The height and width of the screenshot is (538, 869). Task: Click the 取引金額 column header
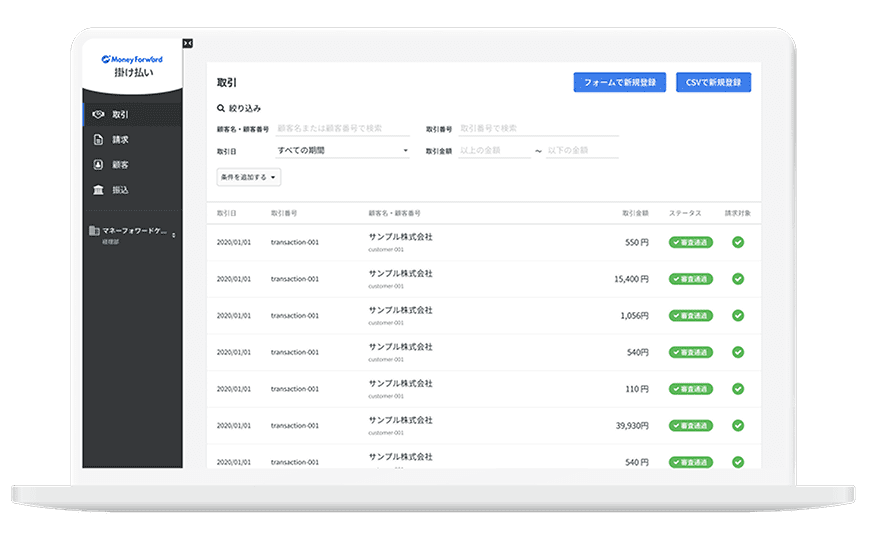click(634, 213)
